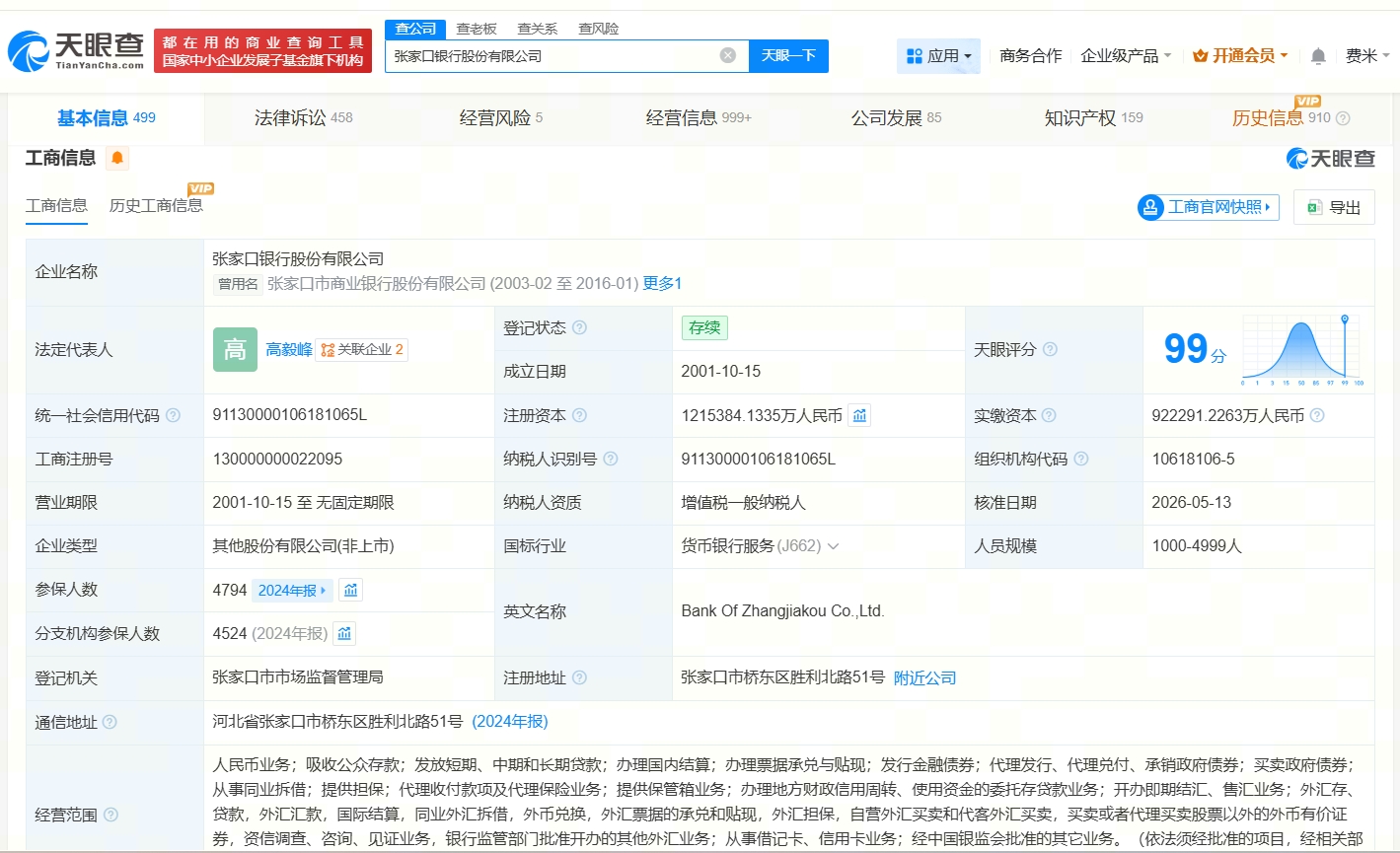Open the chart icon next to 注册资本 value
Screen dimensions: 1400x853
coord(860,416)
